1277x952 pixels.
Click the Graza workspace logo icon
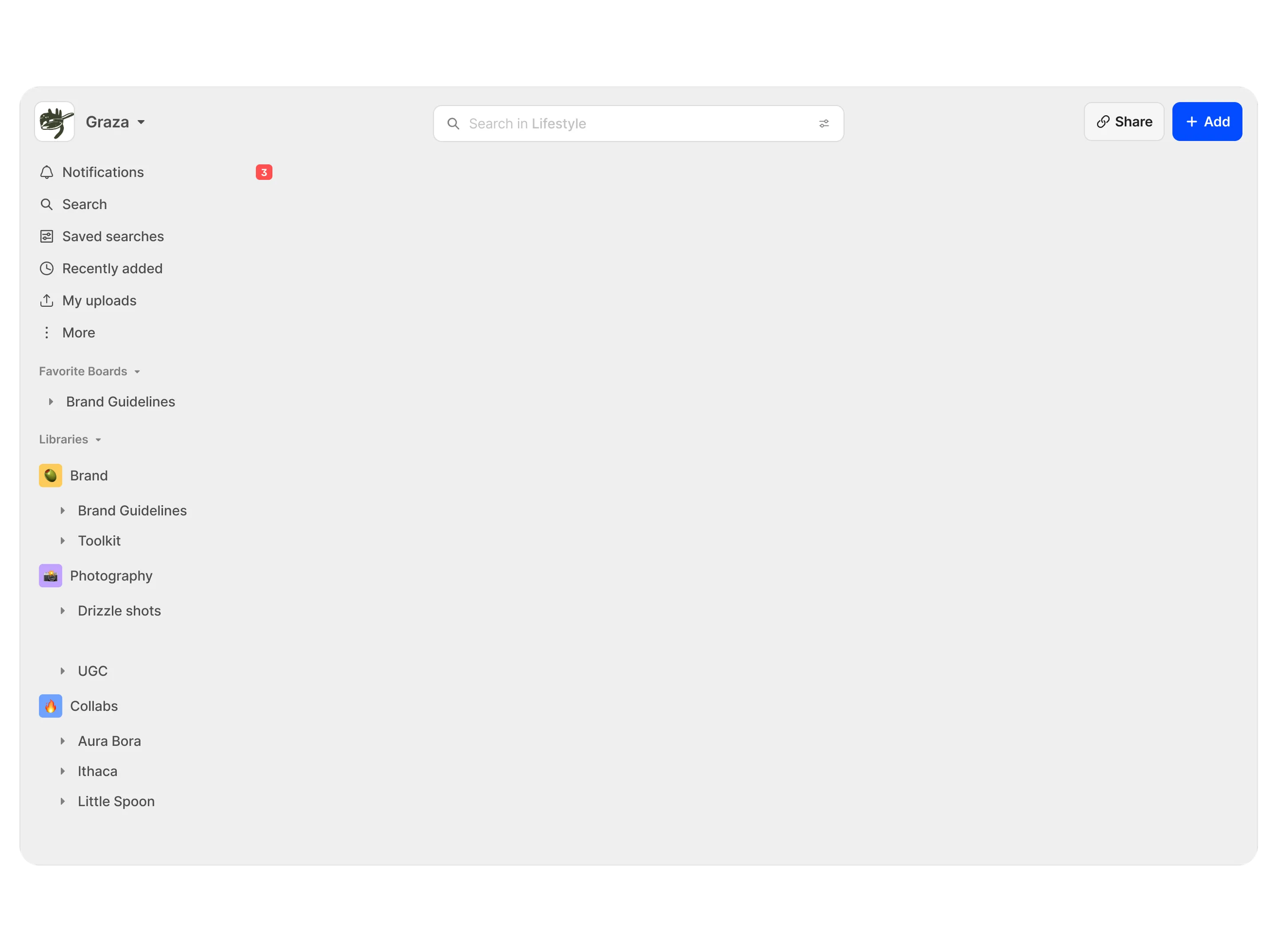[x=55, y=121]
